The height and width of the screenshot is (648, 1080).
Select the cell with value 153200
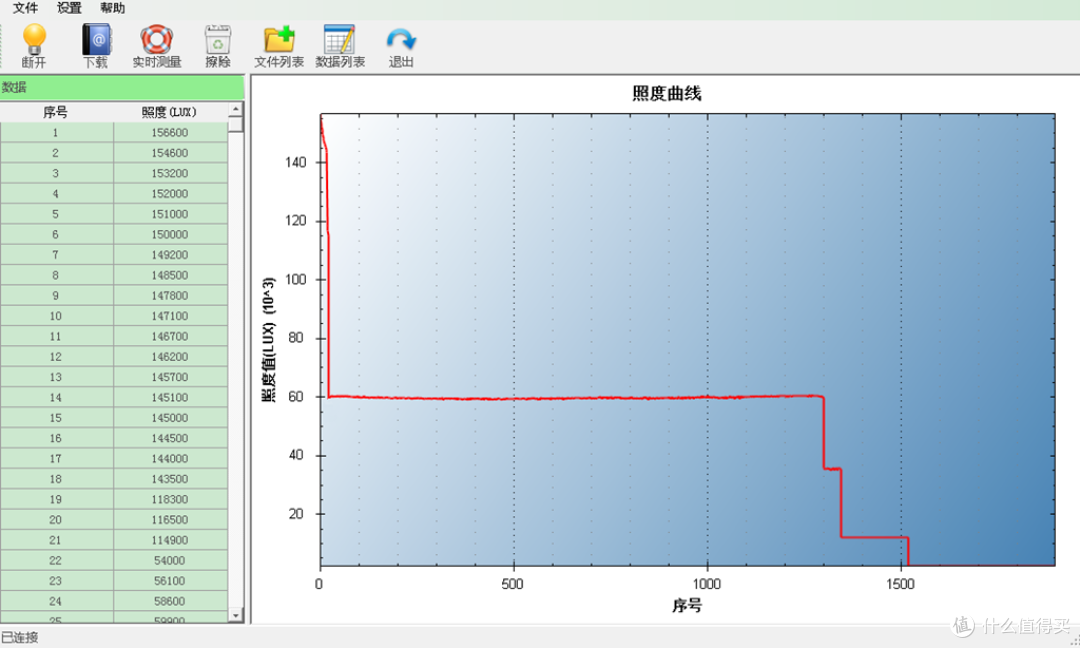[x=170, y=173]
